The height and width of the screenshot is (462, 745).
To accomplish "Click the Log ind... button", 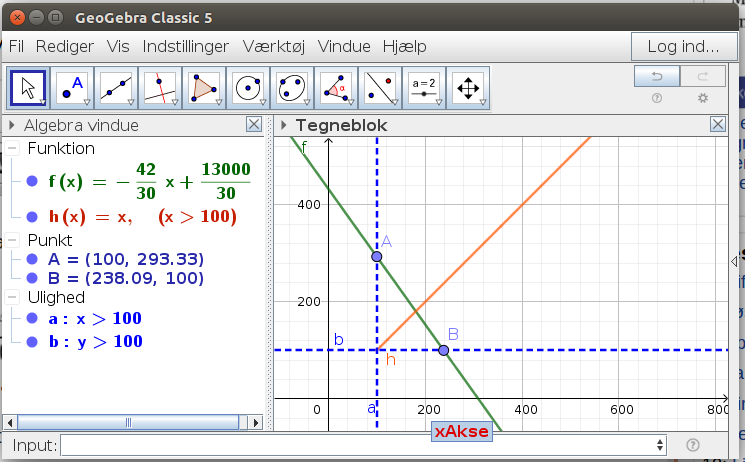I will pos(684,46).
